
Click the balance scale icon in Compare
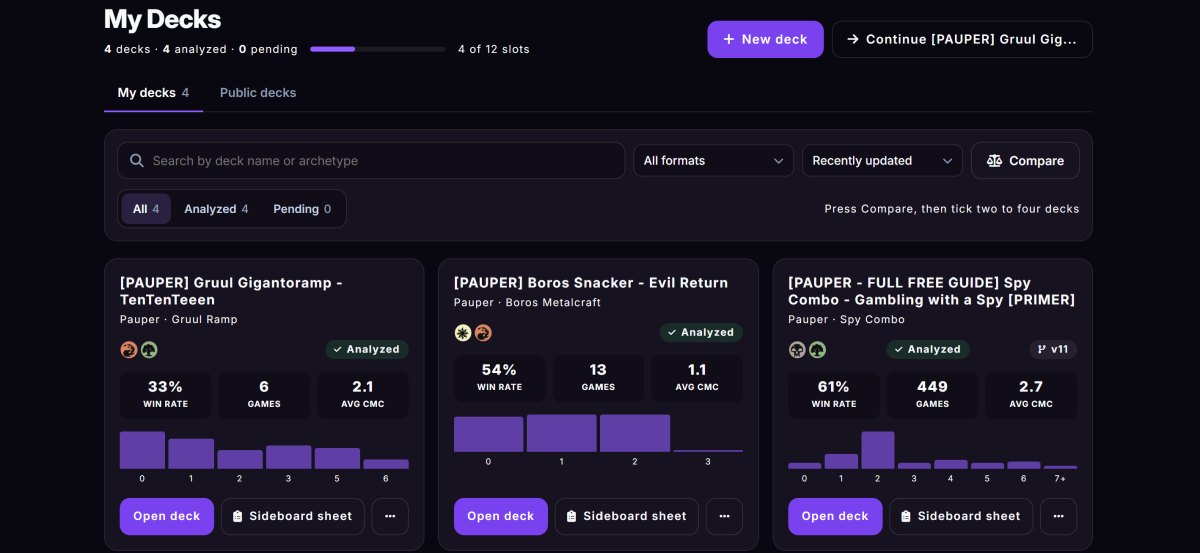pos(994,161)
